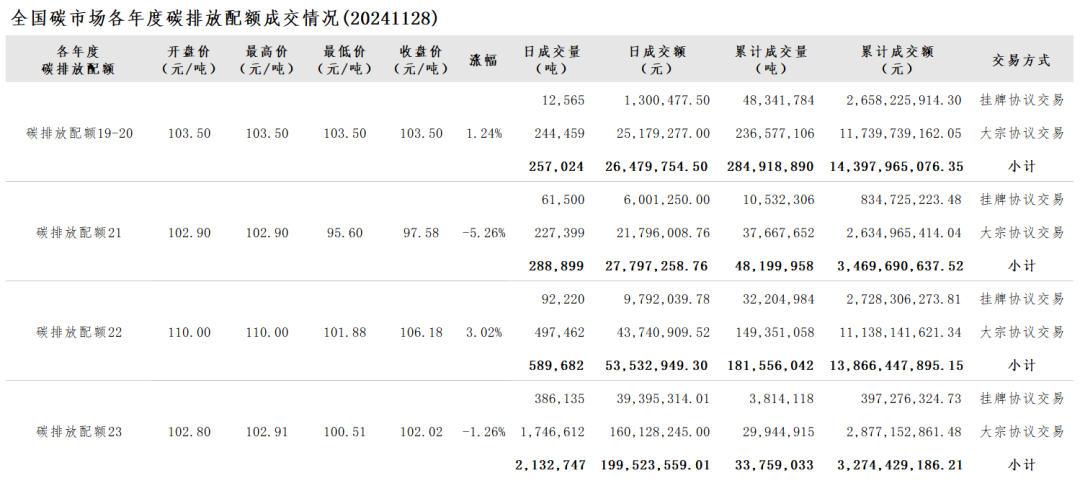Select the 开盘价 column header
This screenshot has width=1080, height=486.
click(189, 60)
